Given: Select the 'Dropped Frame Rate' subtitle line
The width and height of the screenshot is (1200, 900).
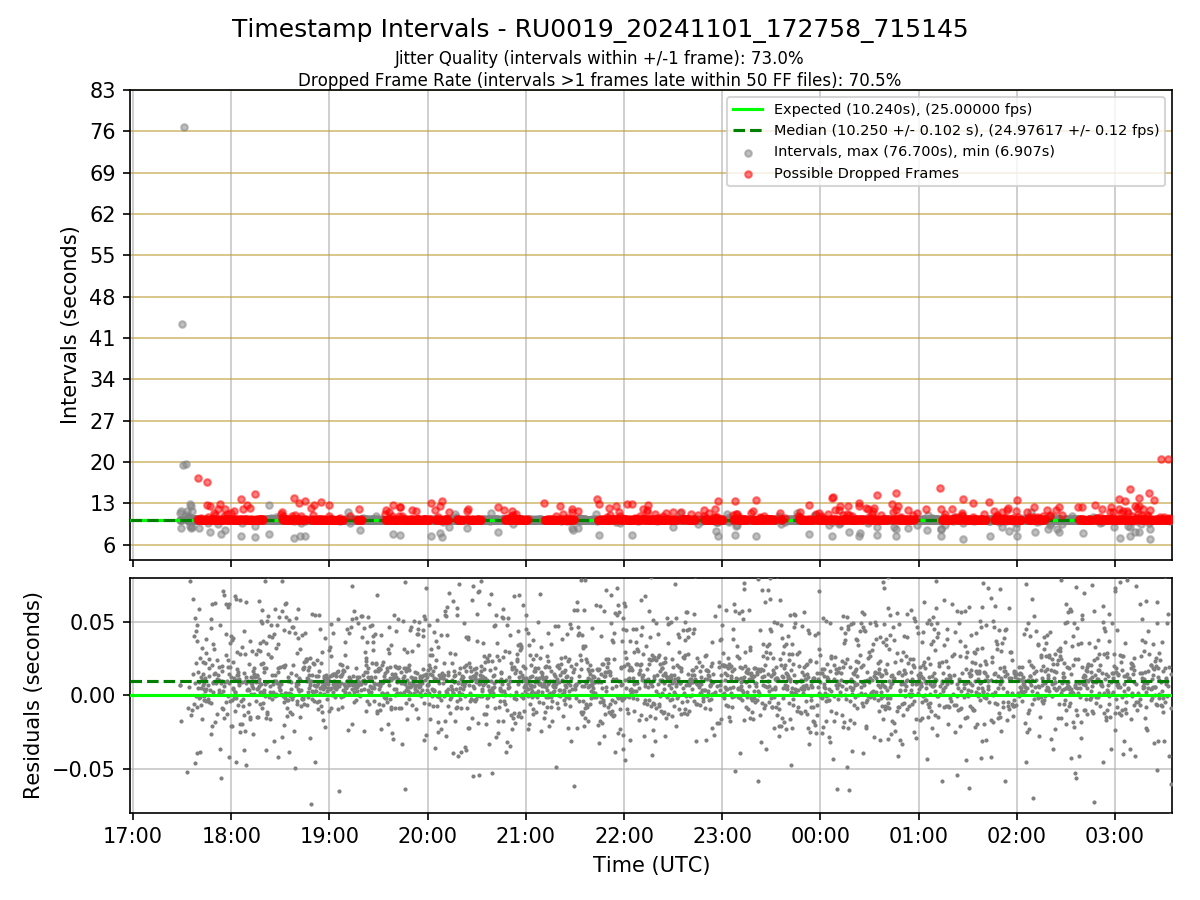Looking at the screenshot, I should [599, 79].
